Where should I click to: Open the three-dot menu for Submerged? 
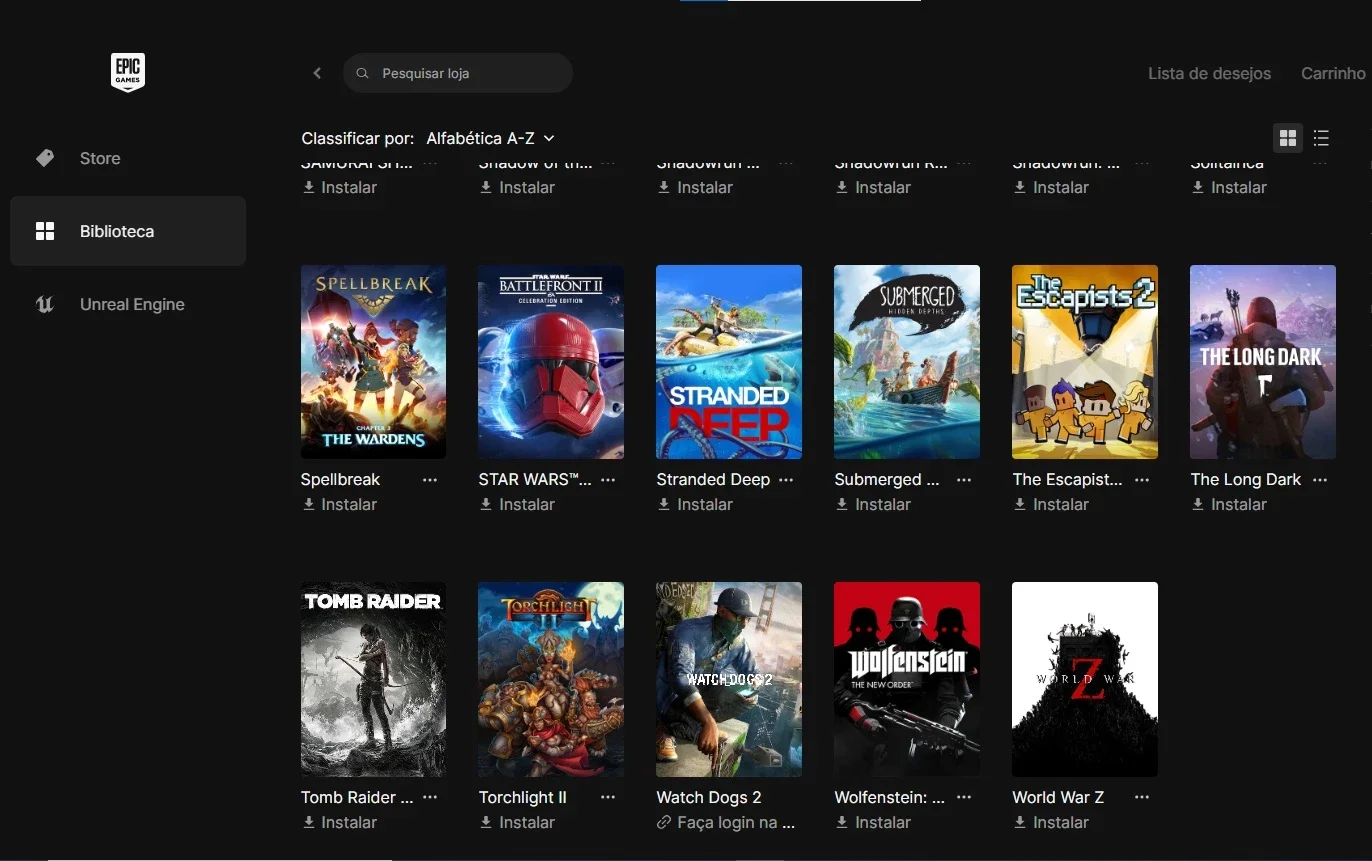[964, 480]
